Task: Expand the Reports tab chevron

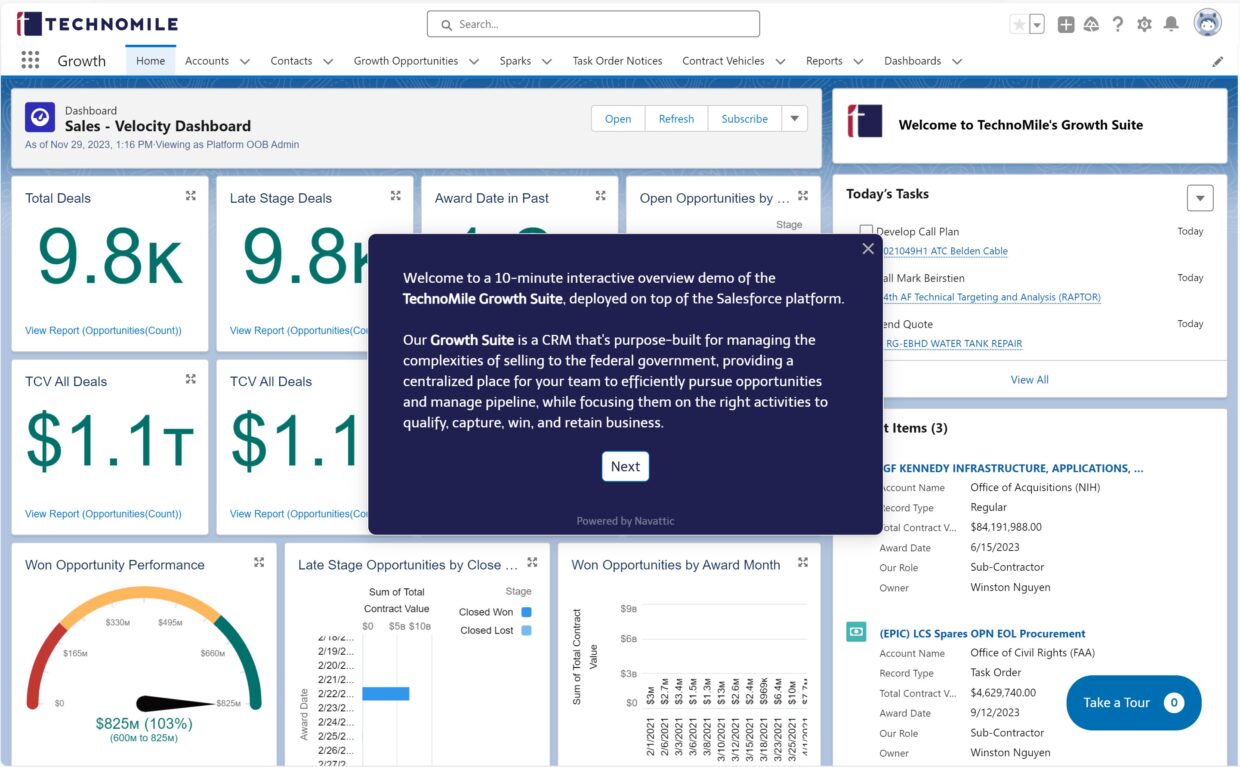Action: [858, 61]
